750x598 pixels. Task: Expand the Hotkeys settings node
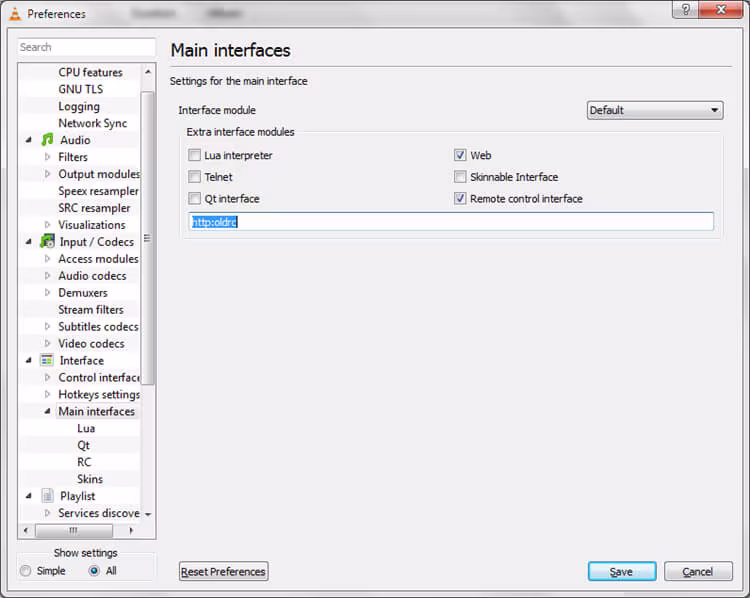click(x=47, y=394)
